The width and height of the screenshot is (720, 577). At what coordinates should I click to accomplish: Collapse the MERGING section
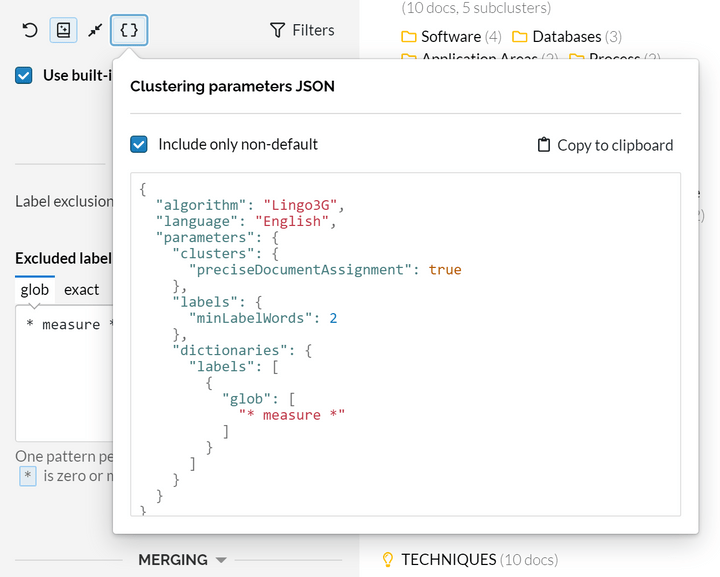pyautogui.click(x=182, y=560)
